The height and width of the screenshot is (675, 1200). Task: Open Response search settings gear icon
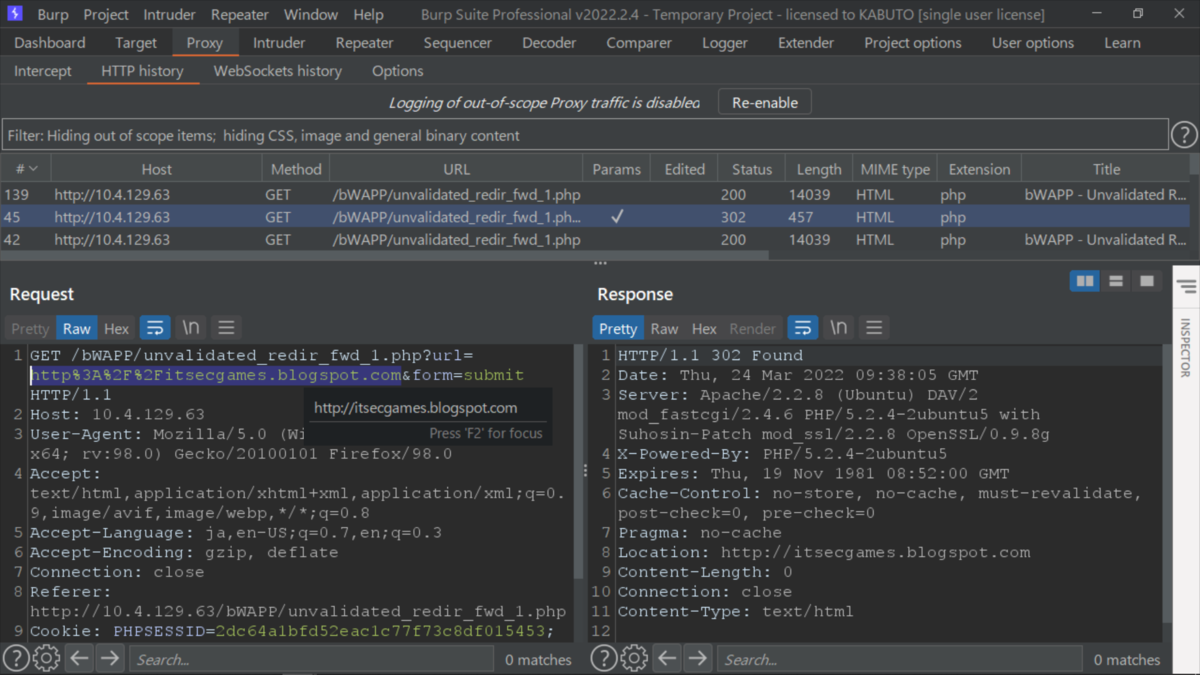[634, 658]
